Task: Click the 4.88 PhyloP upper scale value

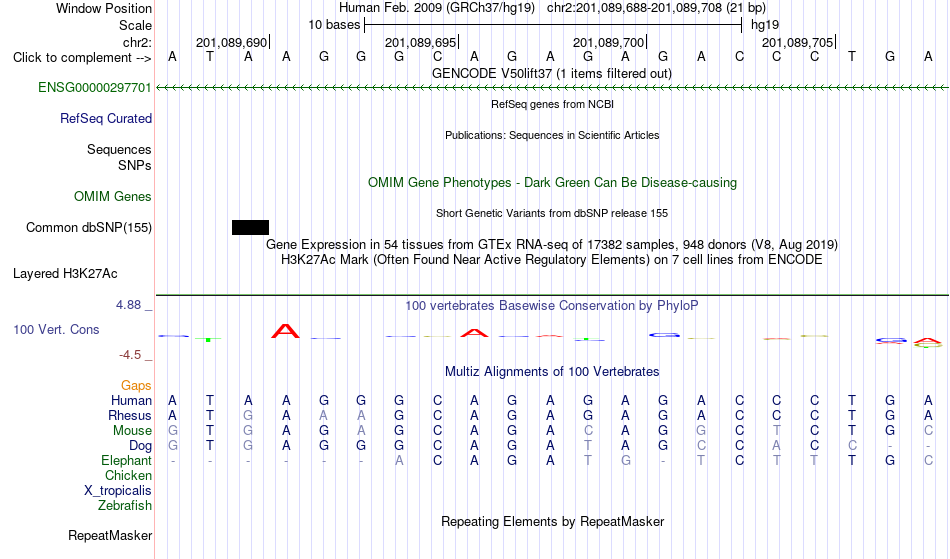Action: coord(128,305)
